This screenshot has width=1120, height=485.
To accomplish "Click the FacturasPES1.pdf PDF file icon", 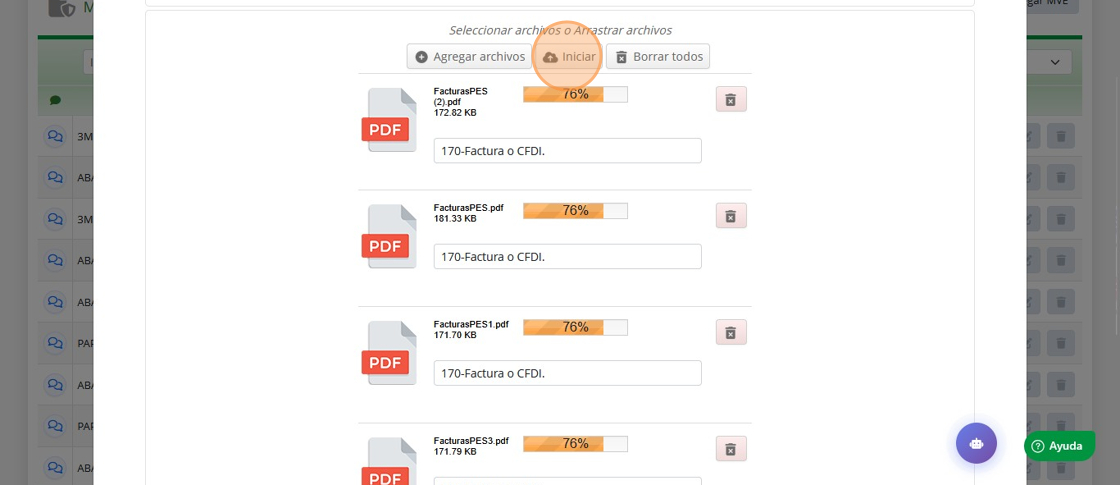I will click(388, 353).
